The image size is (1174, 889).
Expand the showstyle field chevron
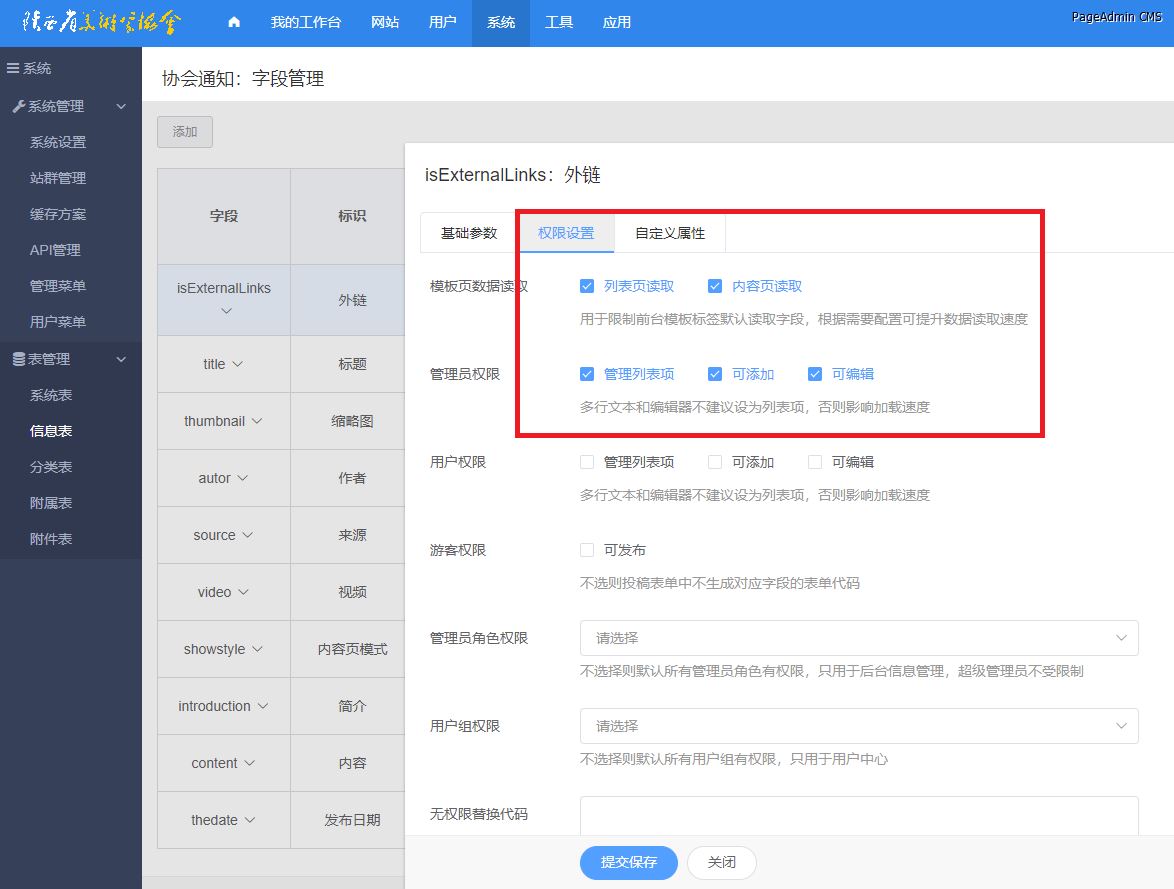point(258,649)
